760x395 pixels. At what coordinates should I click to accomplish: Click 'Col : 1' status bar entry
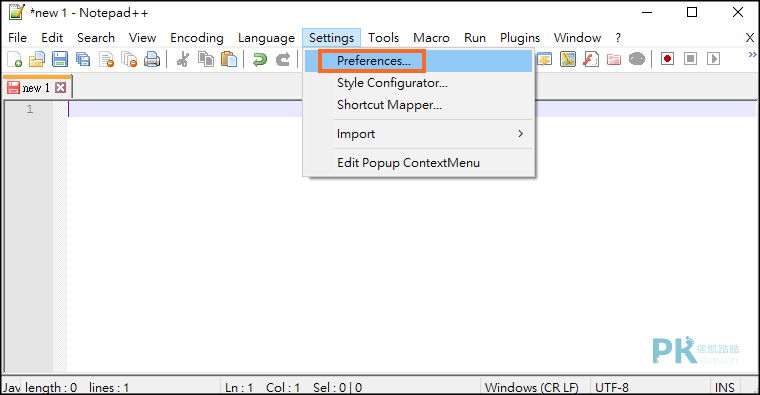pos(283,388)
